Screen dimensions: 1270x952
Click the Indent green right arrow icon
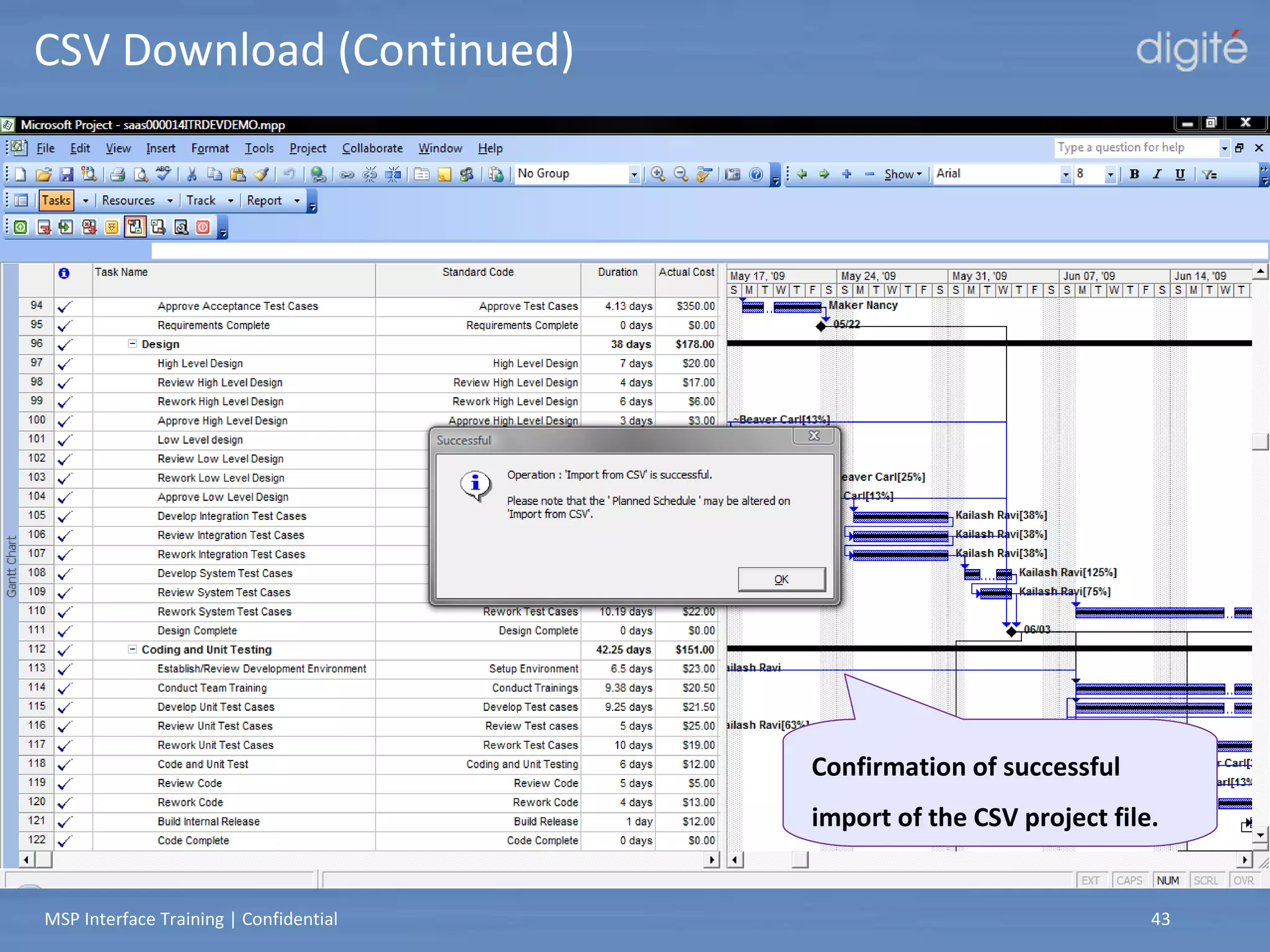(824, 174)
